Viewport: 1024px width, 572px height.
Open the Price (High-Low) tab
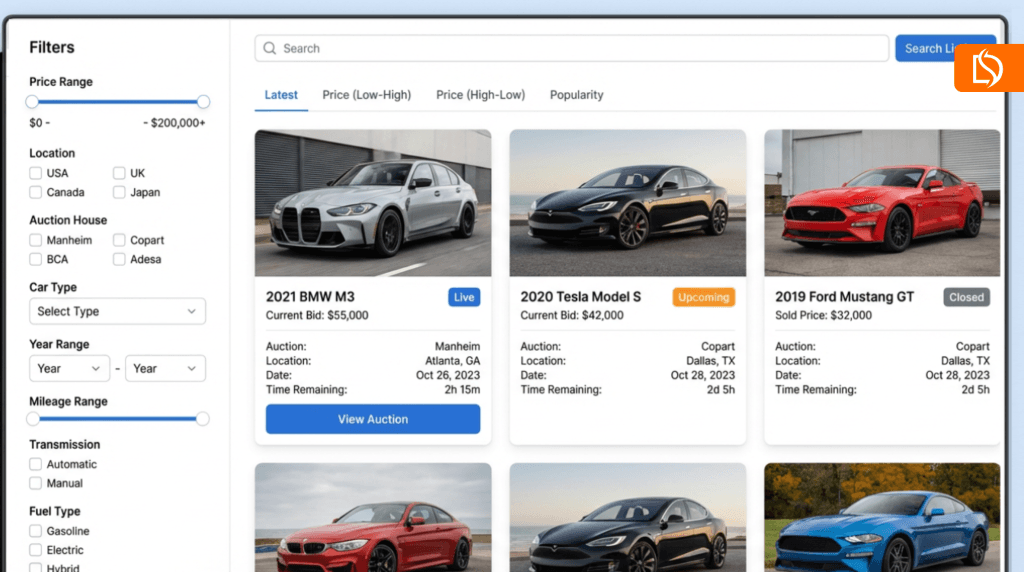click(480, 95)
